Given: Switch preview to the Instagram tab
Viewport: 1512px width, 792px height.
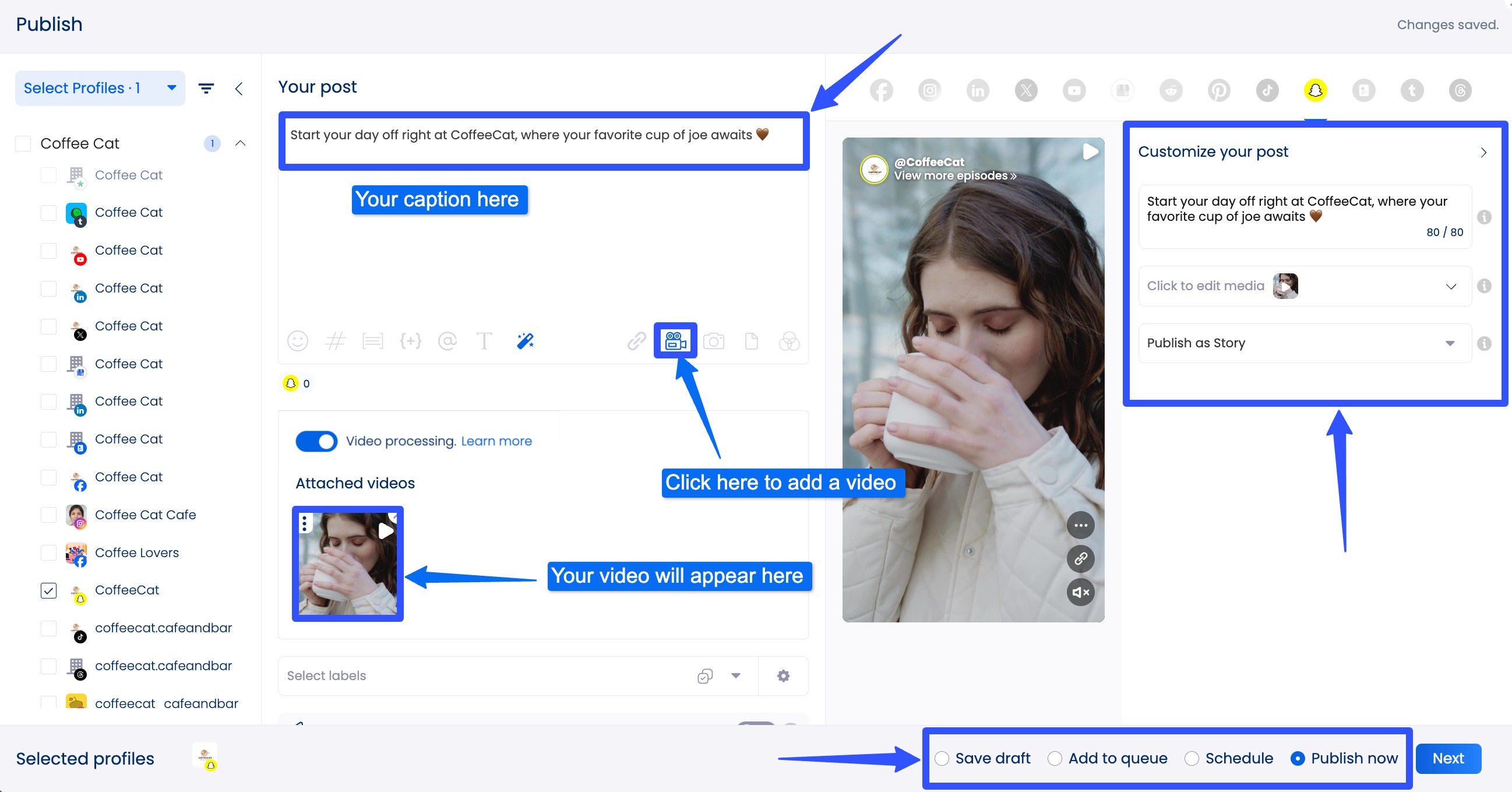Looking at the screenshot, I should point(929,90).
